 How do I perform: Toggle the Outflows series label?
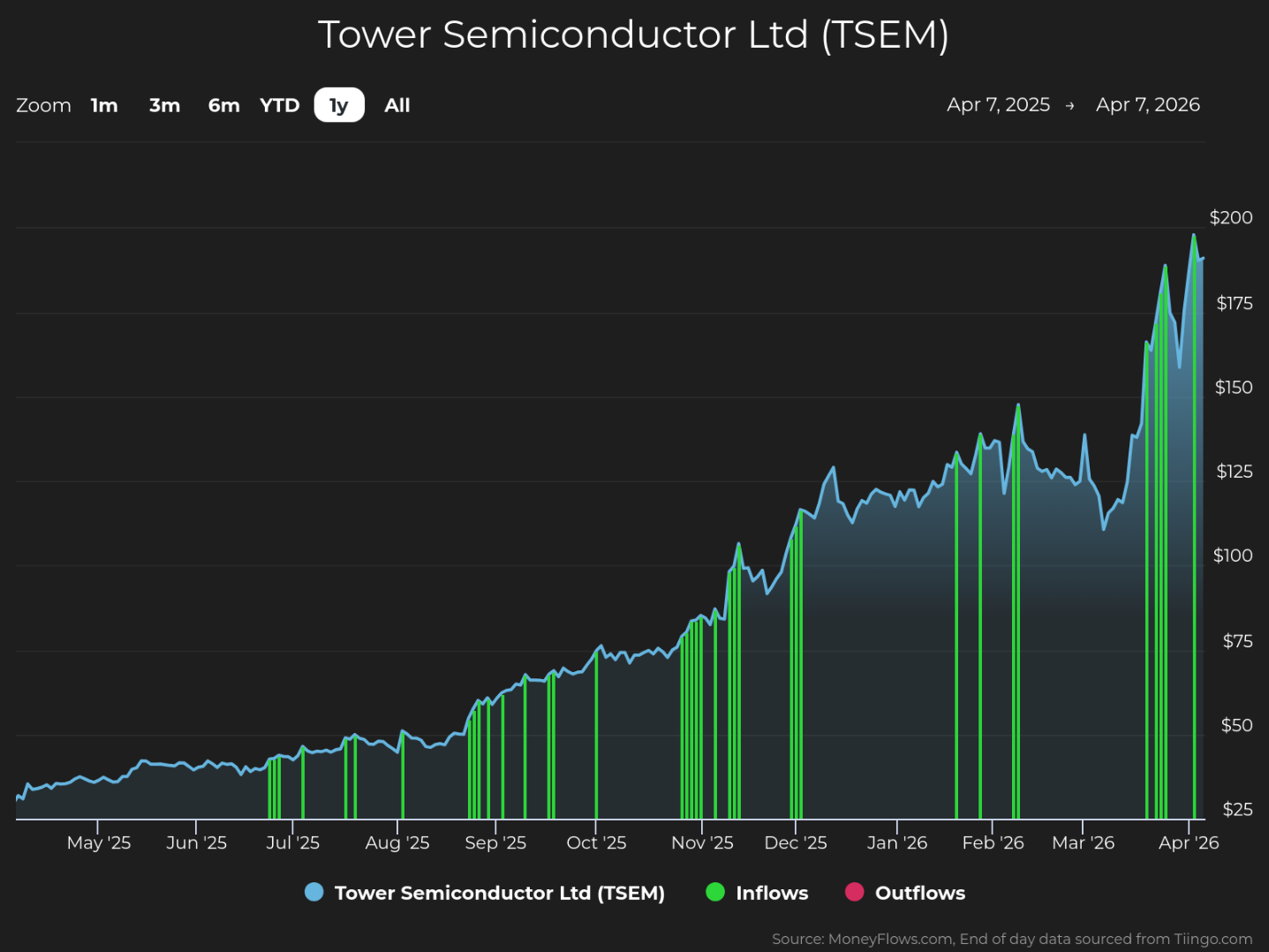click(x=919, y=893)
